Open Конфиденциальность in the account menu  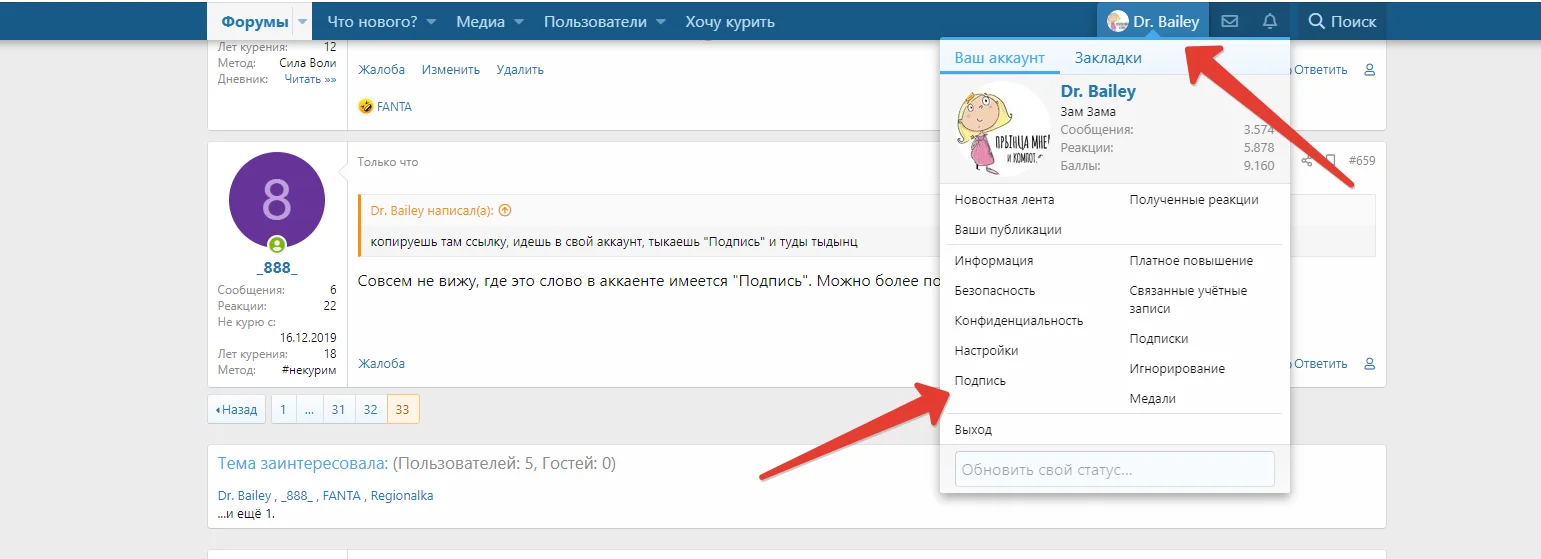click(x=1019, y=320)
